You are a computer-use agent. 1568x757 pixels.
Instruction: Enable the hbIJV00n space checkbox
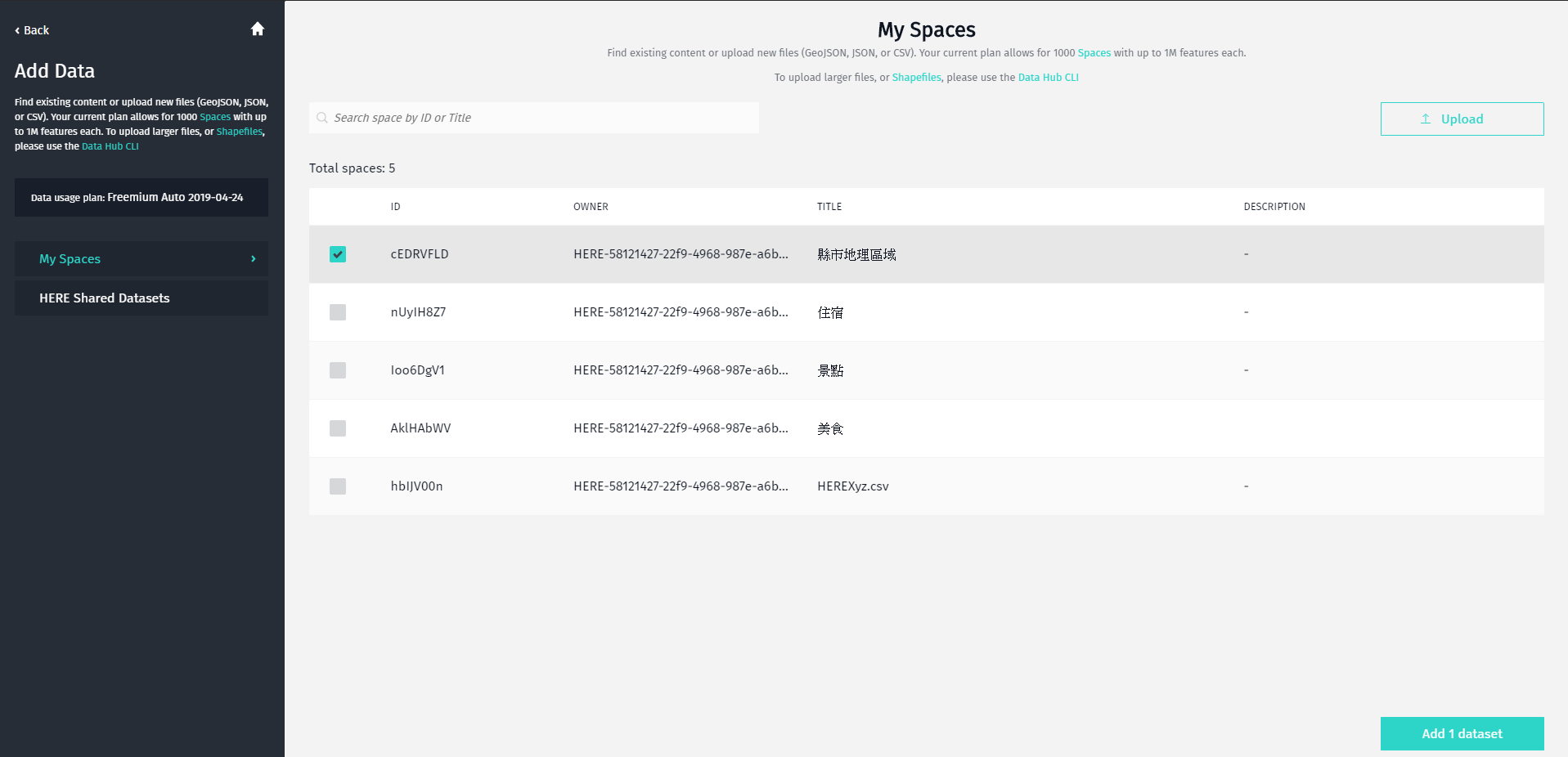click(338, 486)
